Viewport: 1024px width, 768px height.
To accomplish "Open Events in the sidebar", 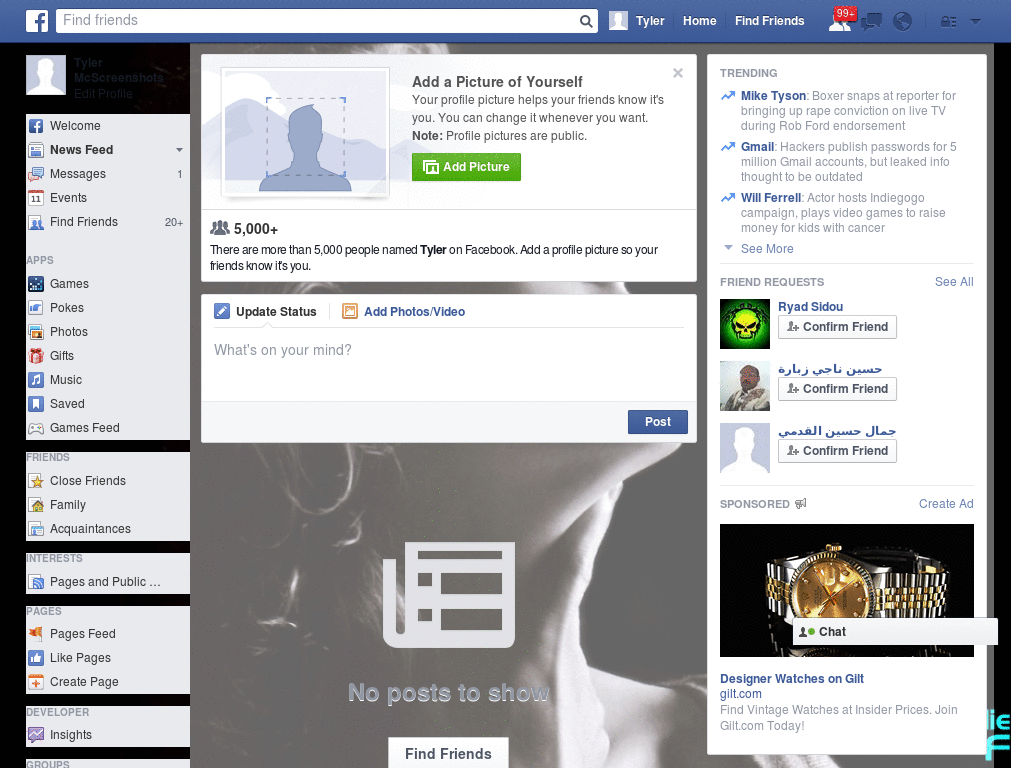I will tap(108, 198).
